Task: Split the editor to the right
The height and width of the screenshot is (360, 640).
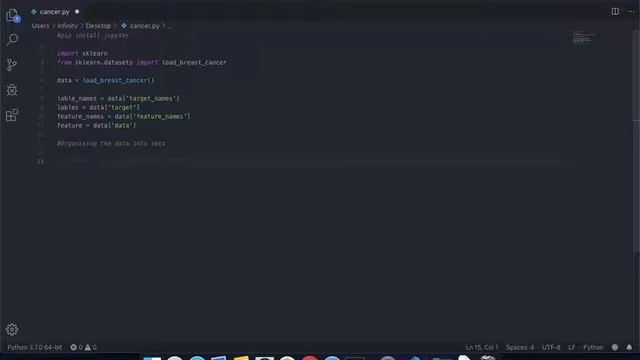Action: coord(615,11)
